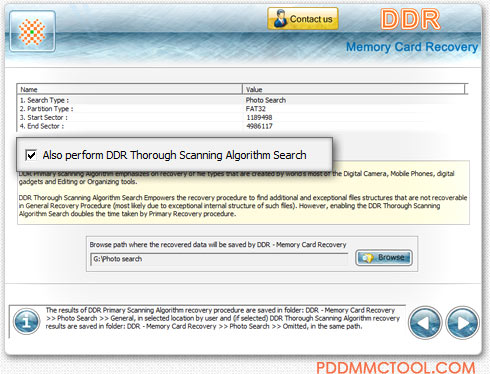The image size is (490, 374).
Task: Click the 'Memory Card Recovery' title text
Action: [x=412, y=47]
